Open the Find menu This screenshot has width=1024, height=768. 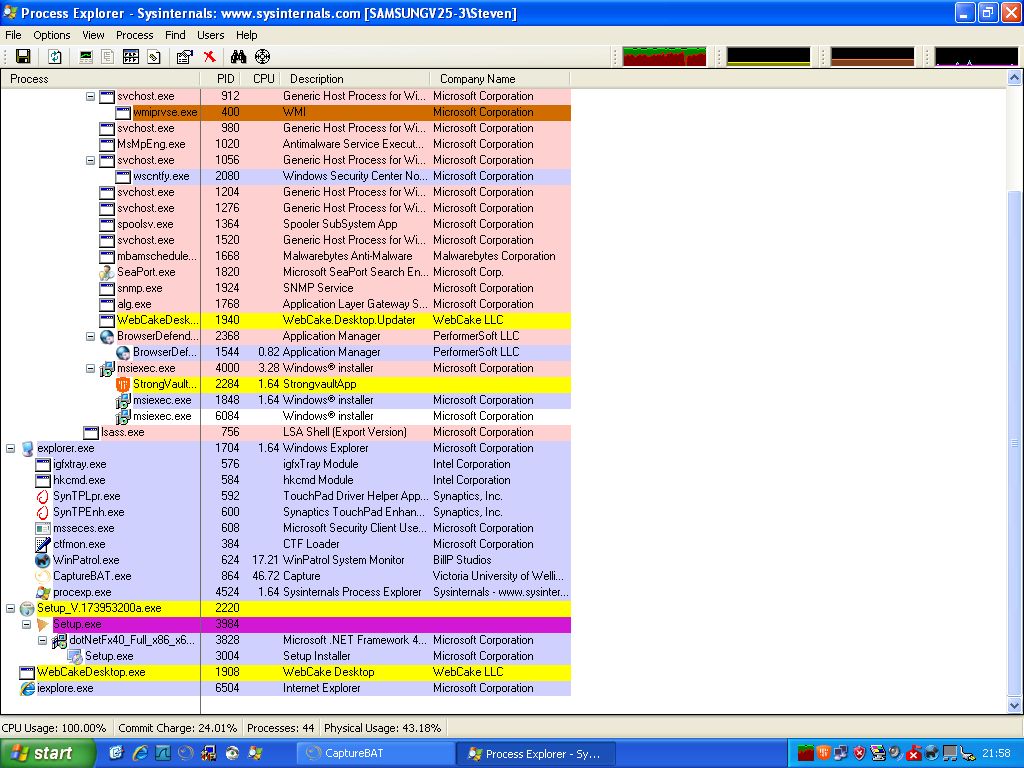click(175, 35)
